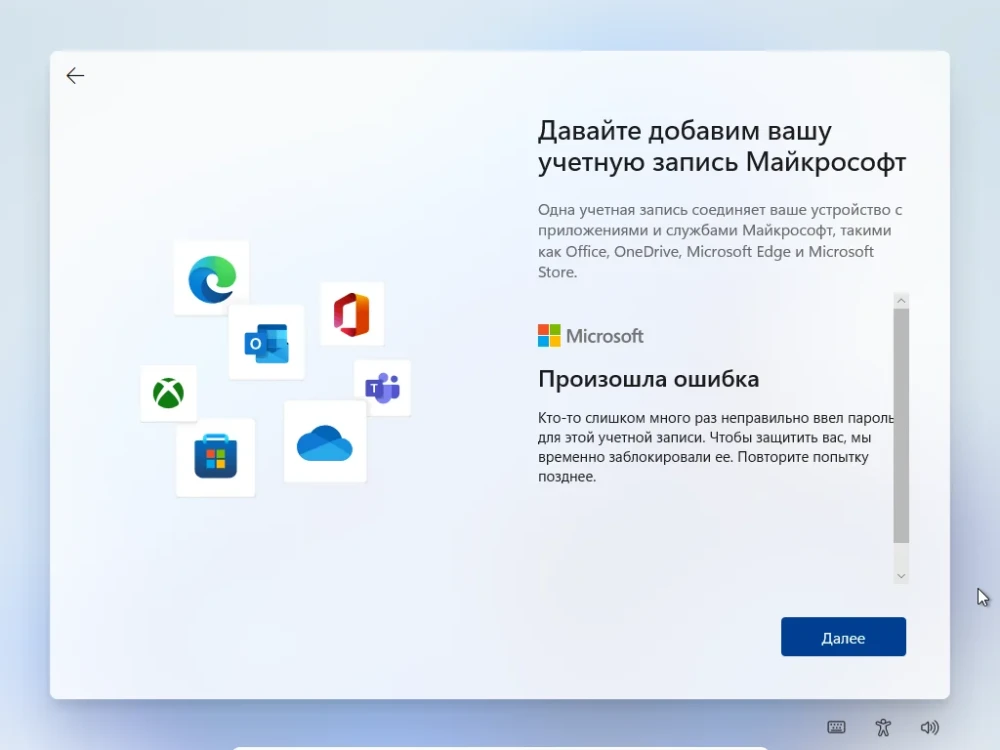Click the scrollbar down arrow
The image size is (1000, 750).
click(x=901, y=576)
